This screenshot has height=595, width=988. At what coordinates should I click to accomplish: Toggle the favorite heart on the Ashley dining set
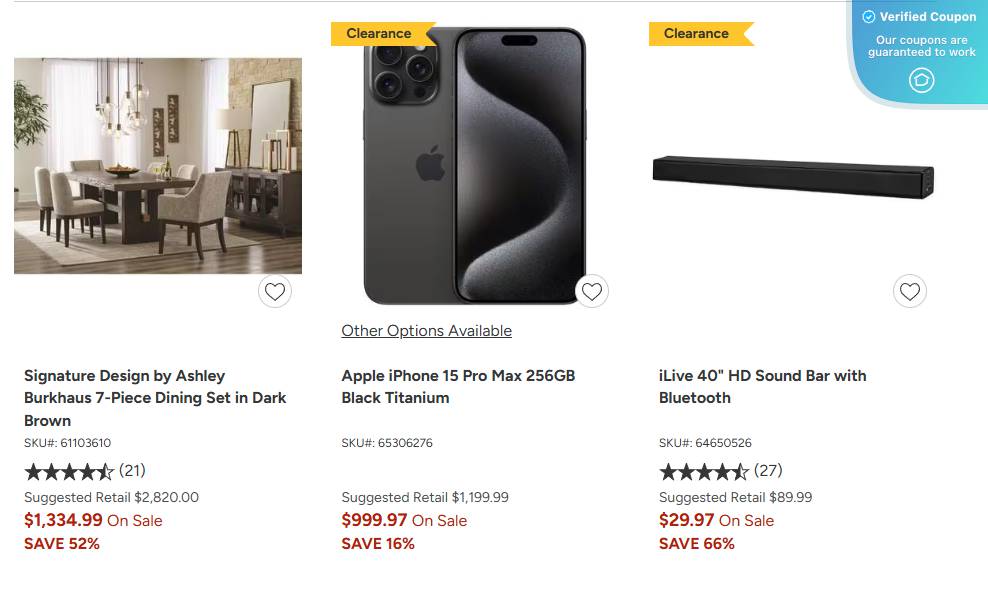point(275,291)
